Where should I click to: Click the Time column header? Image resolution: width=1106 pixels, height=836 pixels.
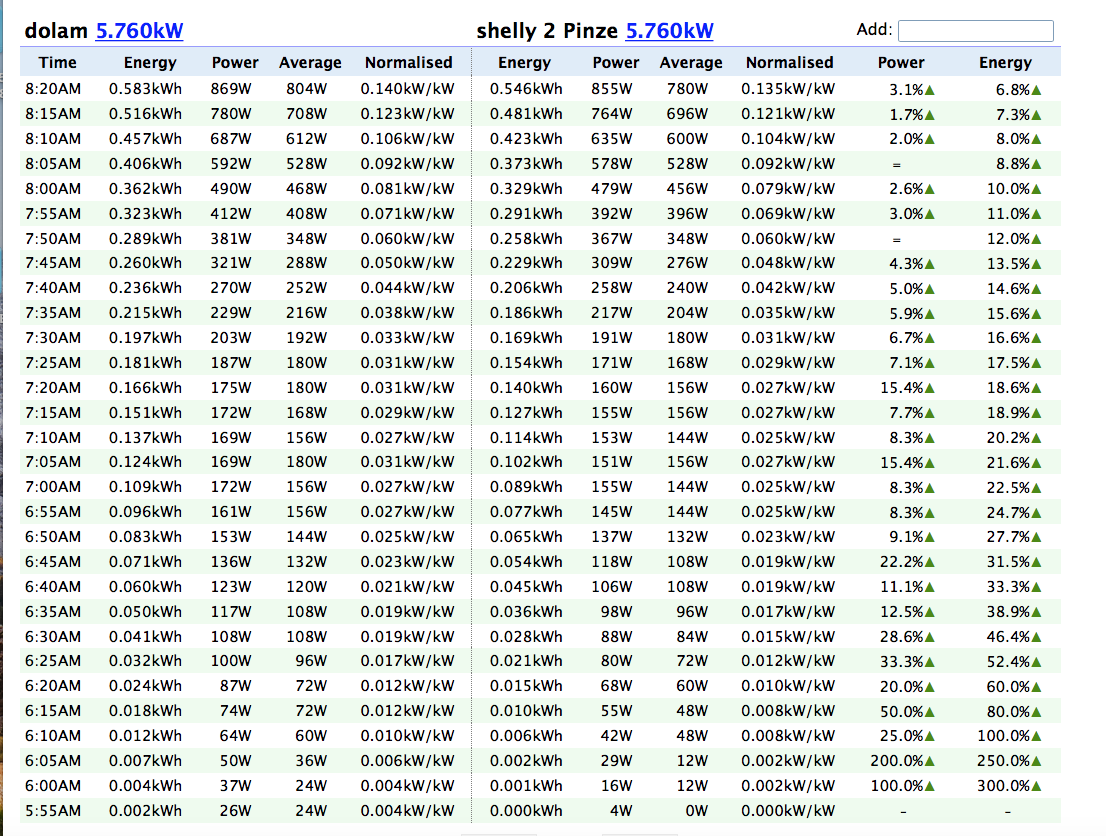pos(57,62)
